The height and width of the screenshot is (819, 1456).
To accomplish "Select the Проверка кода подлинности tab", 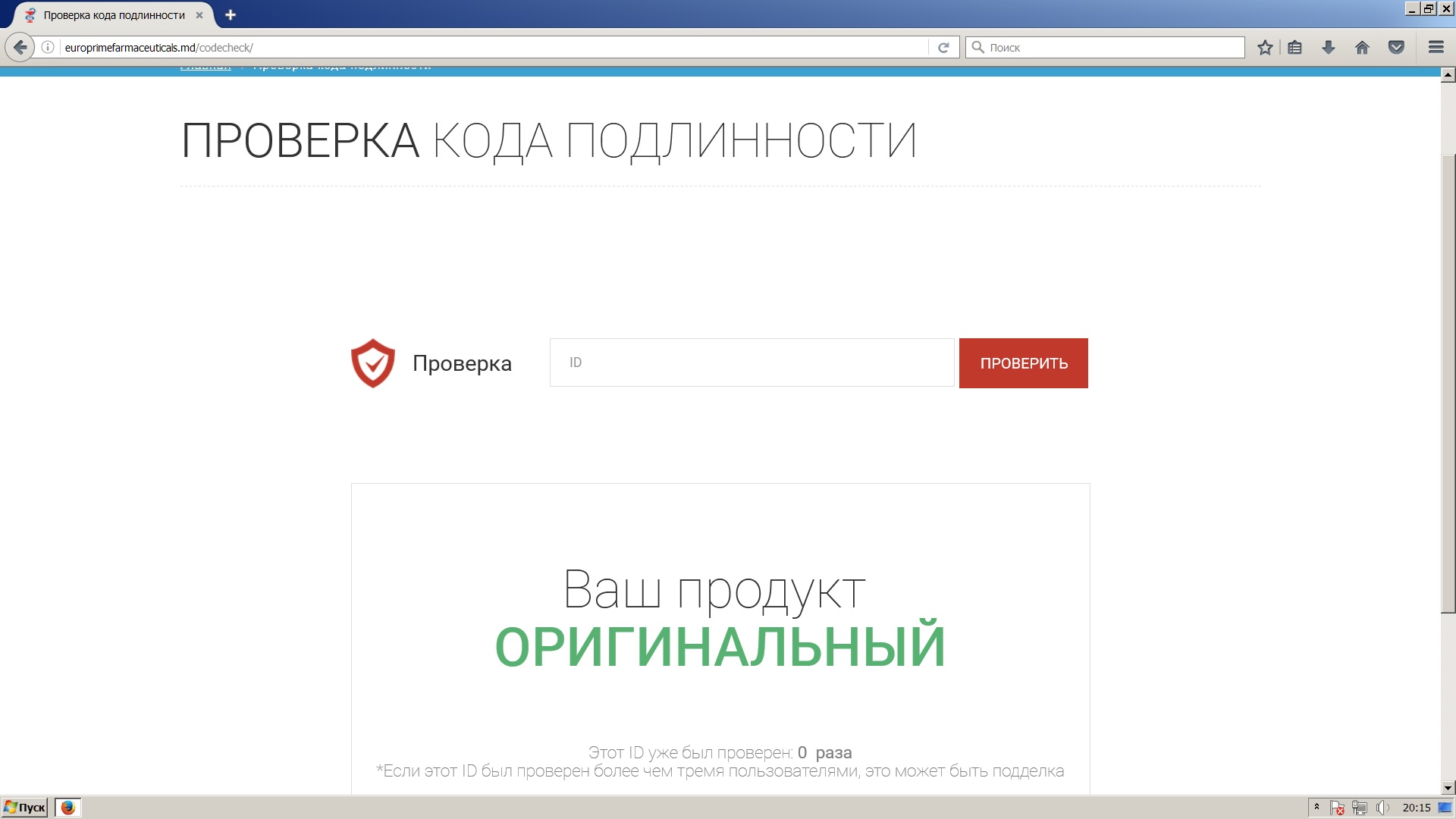I will click(x=114, y=14).
